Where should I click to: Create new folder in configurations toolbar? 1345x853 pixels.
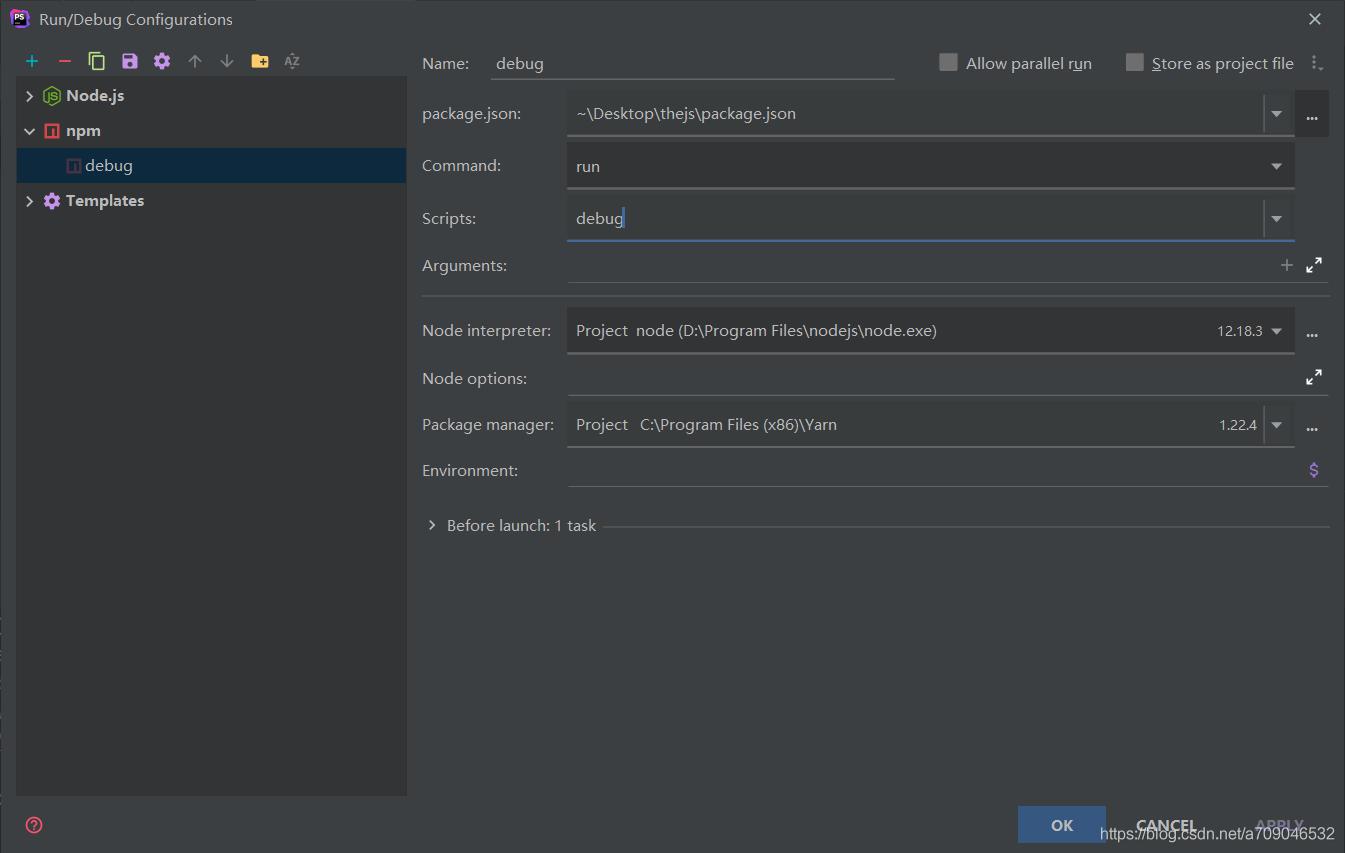[260, 61]
